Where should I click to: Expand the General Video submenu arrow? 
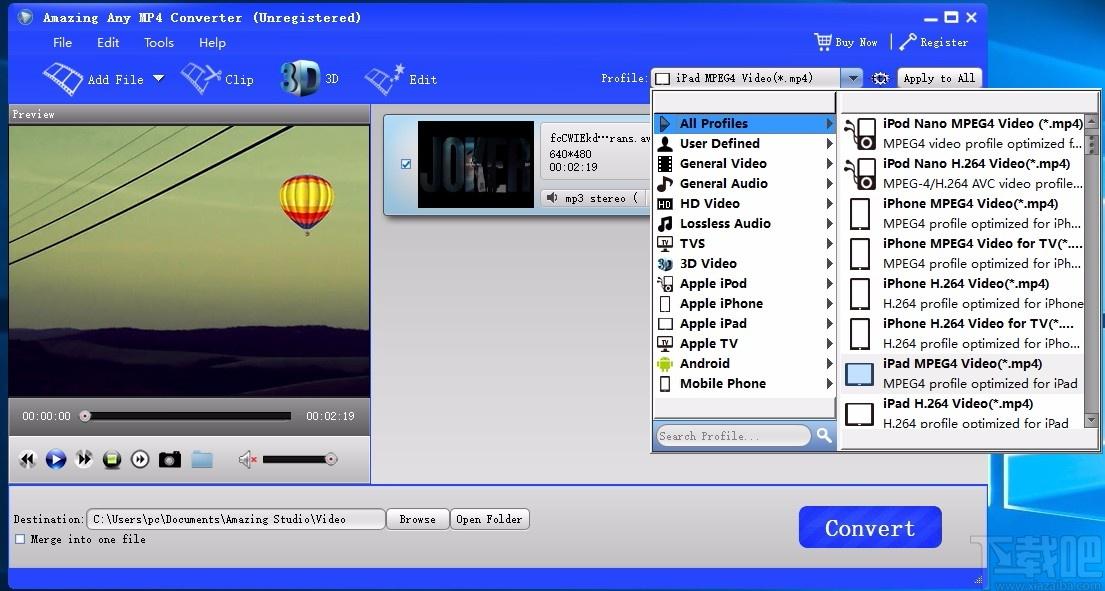pyautogui.click(x=829, y=163)
